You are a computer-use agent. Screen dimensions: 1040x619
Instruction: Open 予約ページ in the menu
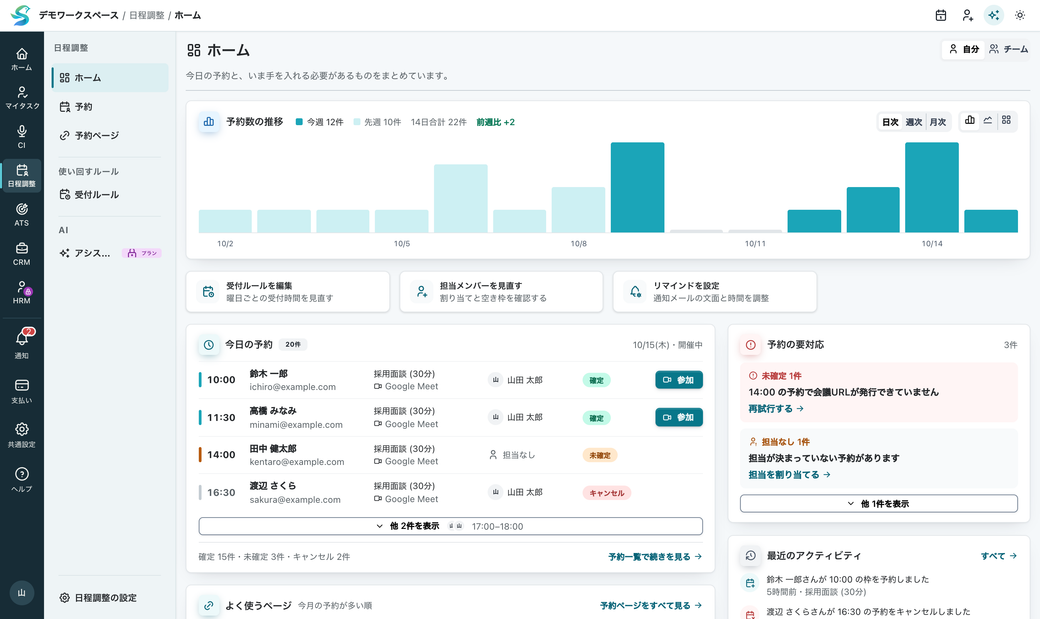110,135
